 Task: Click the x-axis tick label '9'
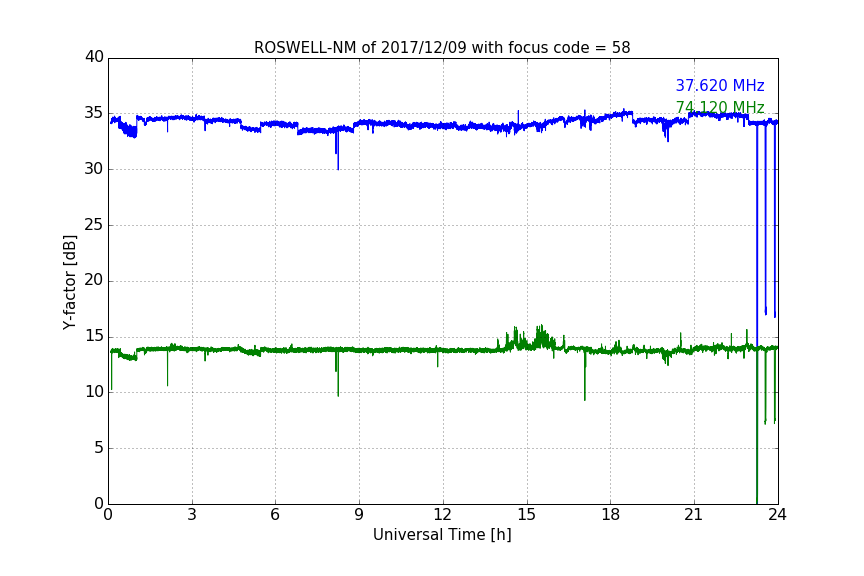coord(359,515)
